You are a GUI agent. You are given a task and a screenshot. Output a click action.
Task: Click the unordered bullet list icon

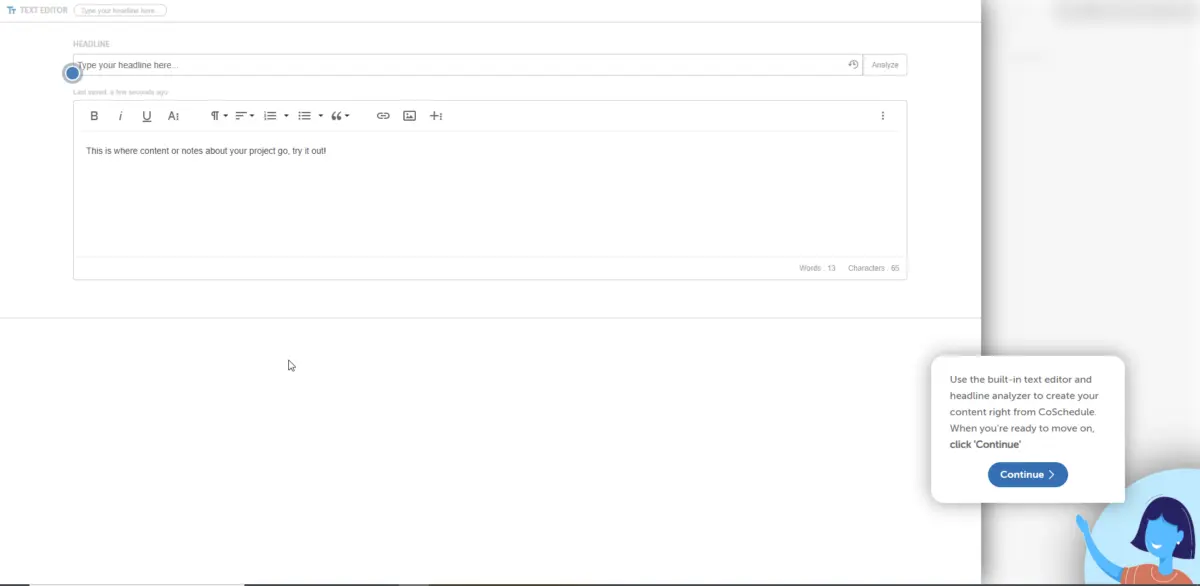pos(305,116)
